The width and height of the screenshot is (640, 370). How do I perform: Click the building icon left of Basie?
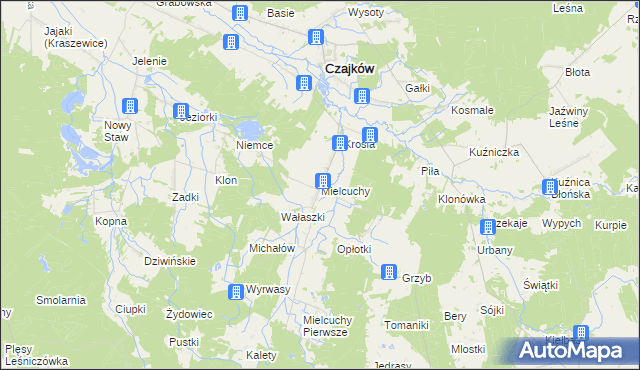pos(240,13)
